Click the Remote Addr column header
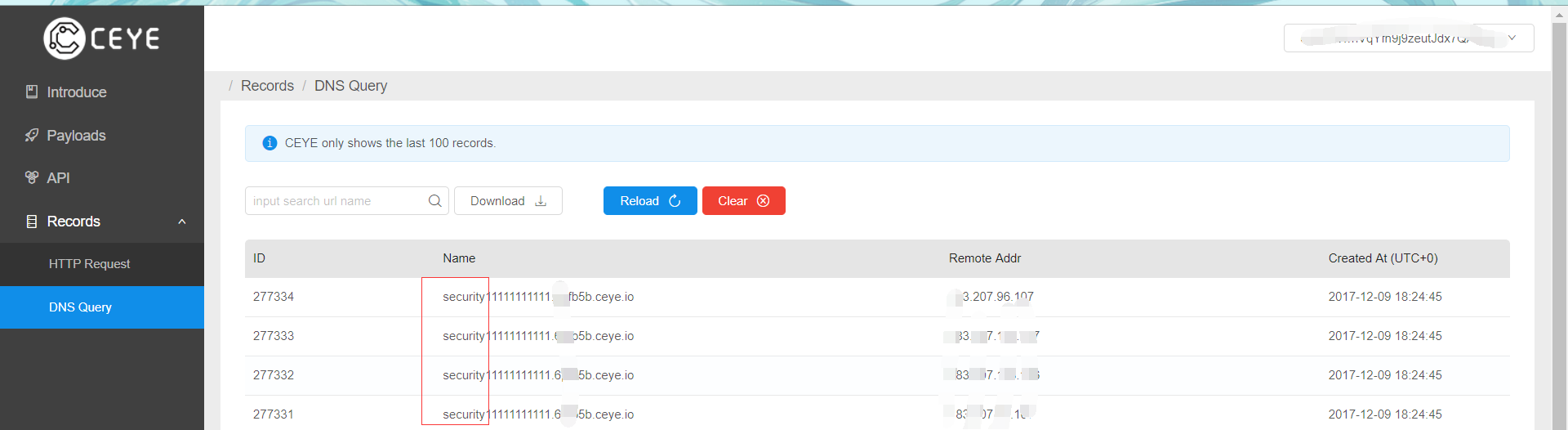This screenshot has width=1568, height=430. pyautogui.click(x=985, y=258)
